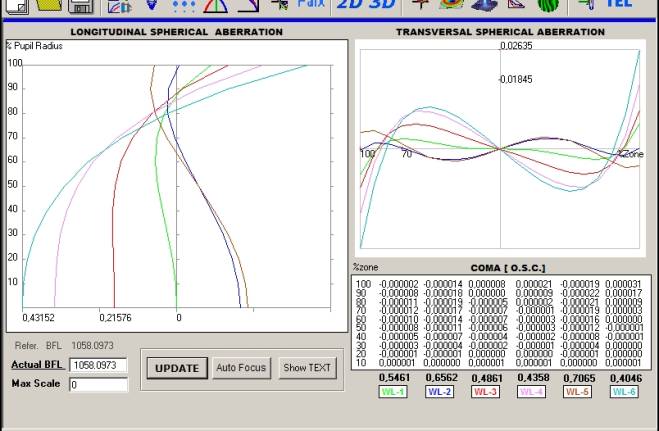This screenshot has width=659, height=431.
Task: Click the -0,01845 scale label
Action: pos(515,79)
